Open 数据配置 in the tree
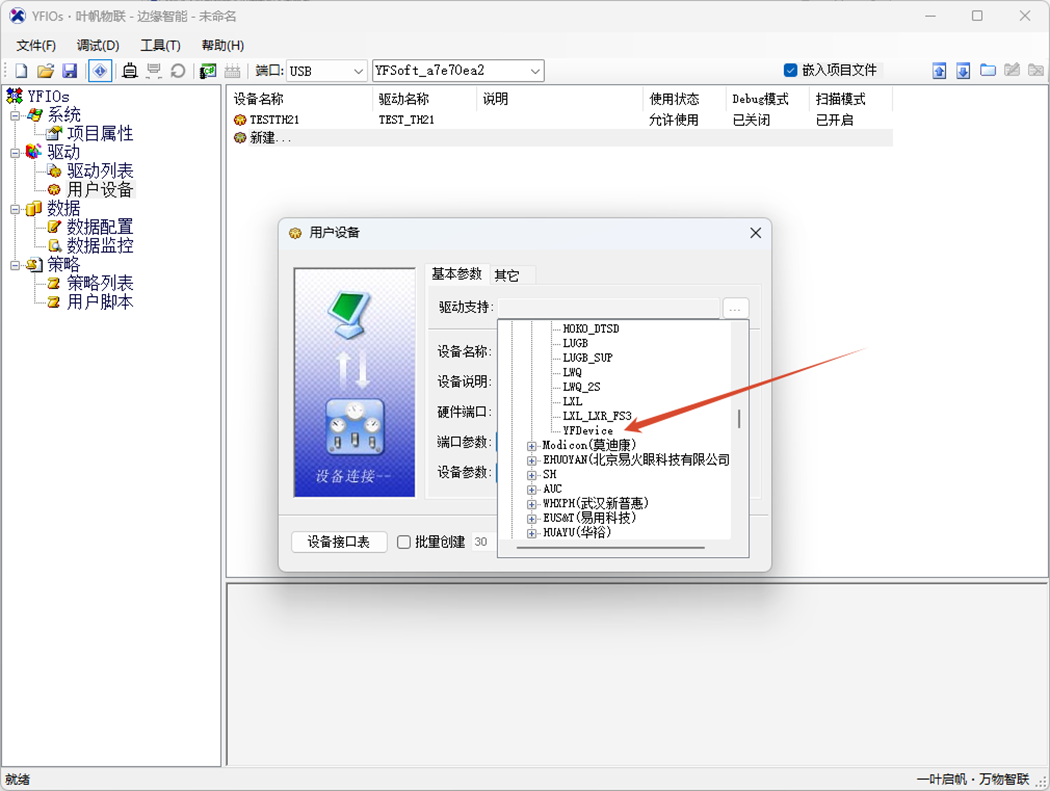 coord(100,227)
